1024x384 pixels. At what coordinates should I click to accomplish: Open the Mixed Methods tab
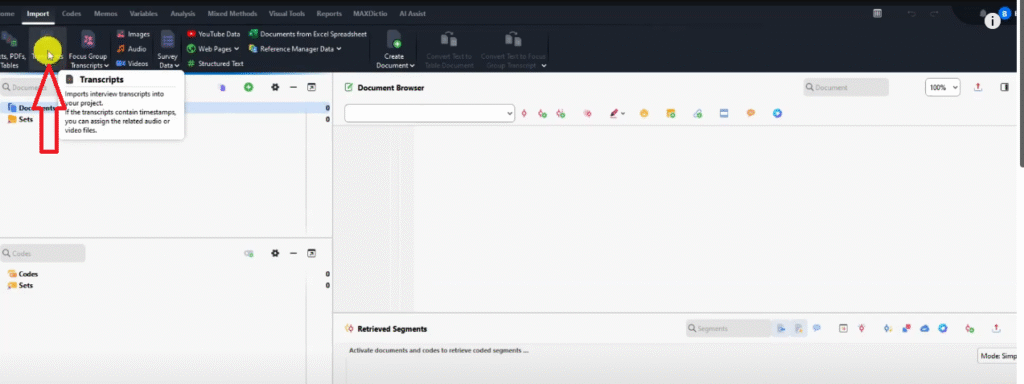232,13
